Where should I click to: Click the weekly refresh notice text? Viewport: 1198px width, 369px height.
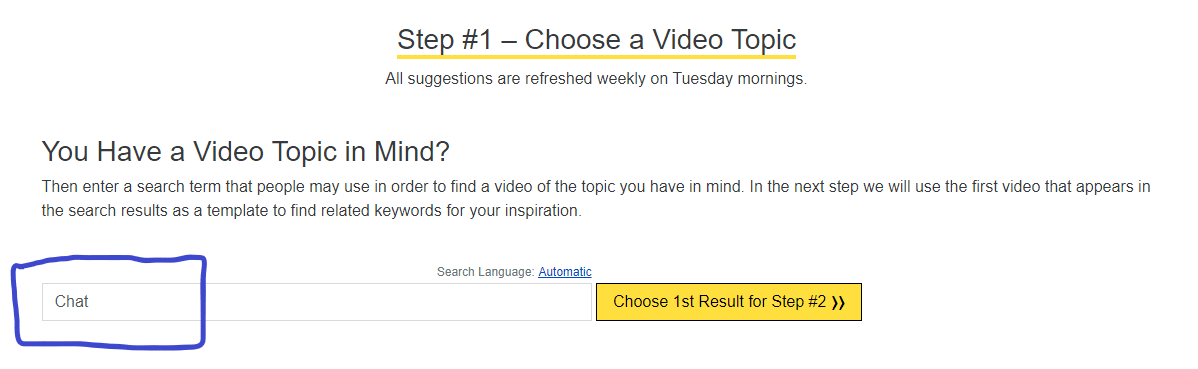click(596, 79)
